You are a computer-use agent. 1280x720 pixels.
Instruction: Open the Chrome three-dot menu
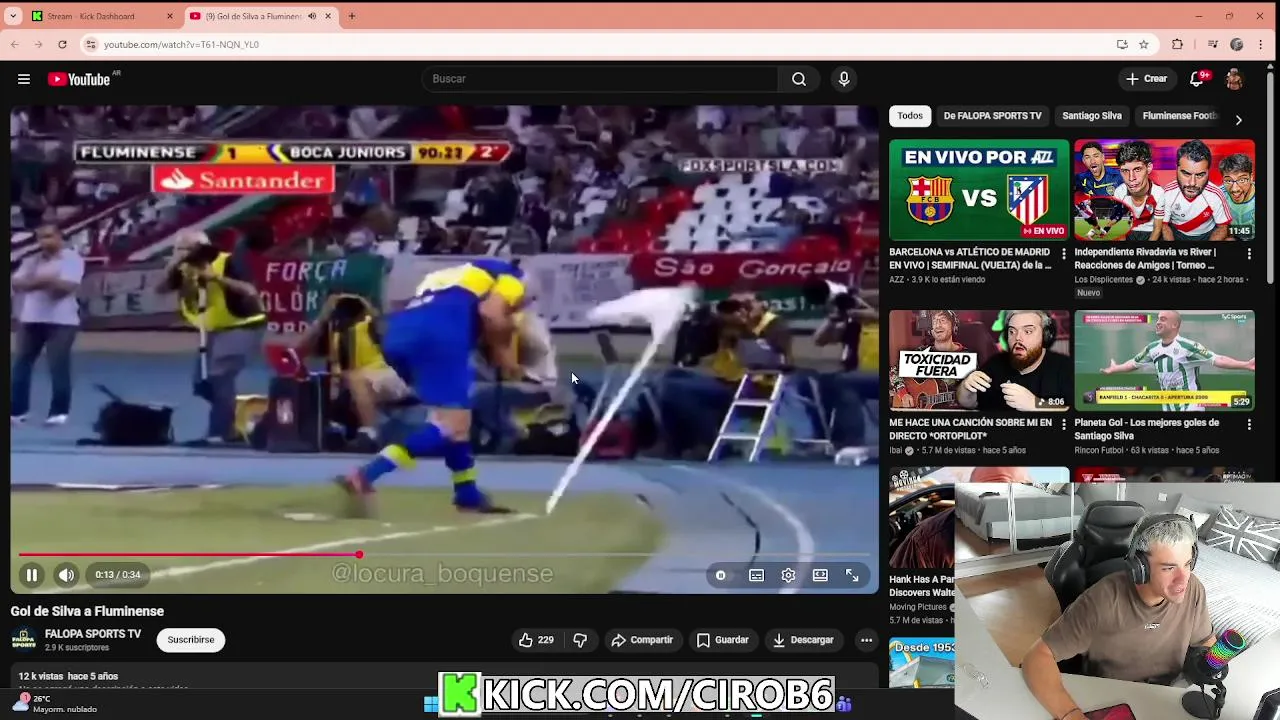coord(1262,45)
